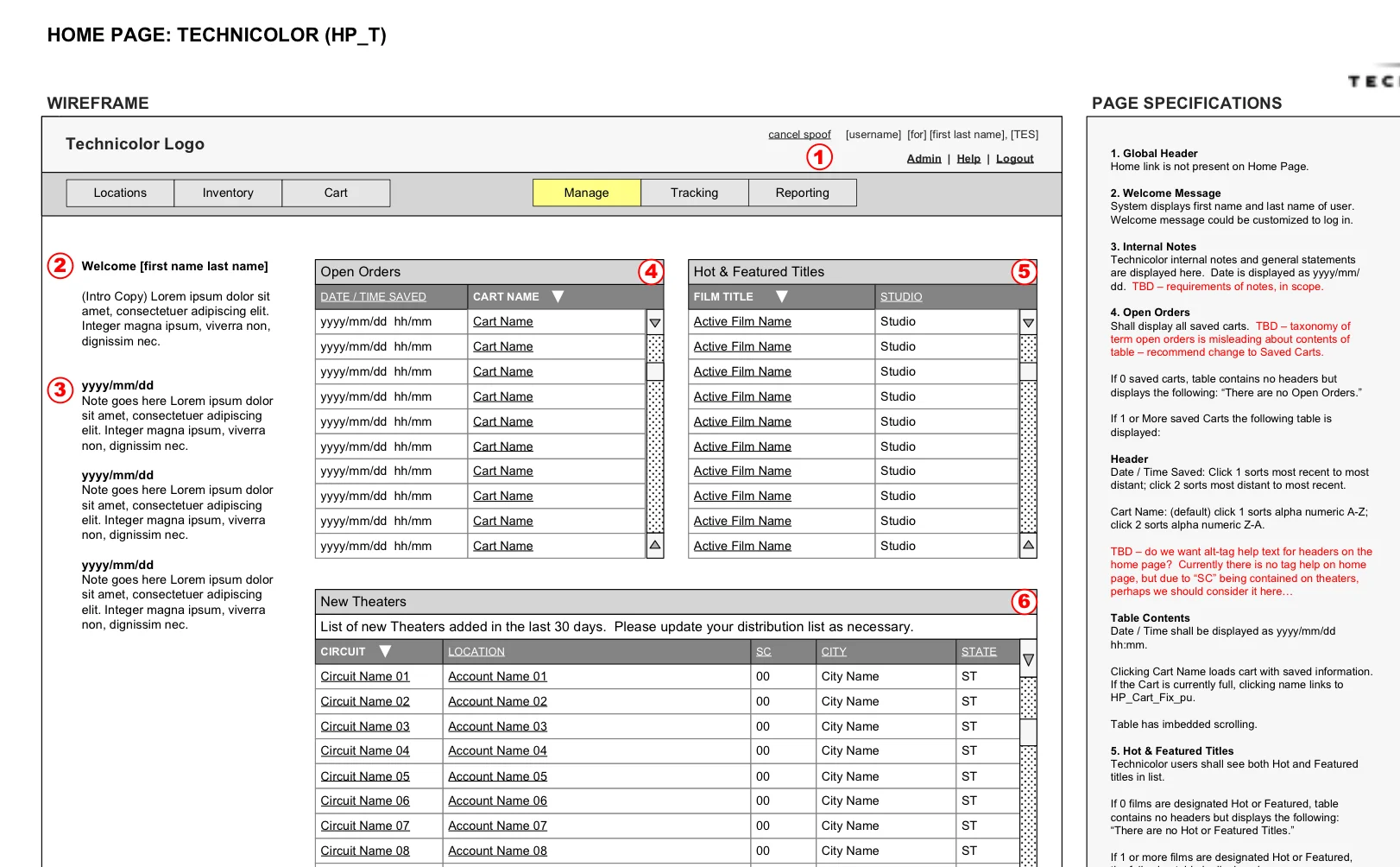
Task: Click the Welcome [first name last name] heading
Action: click(x=174, y=266)
